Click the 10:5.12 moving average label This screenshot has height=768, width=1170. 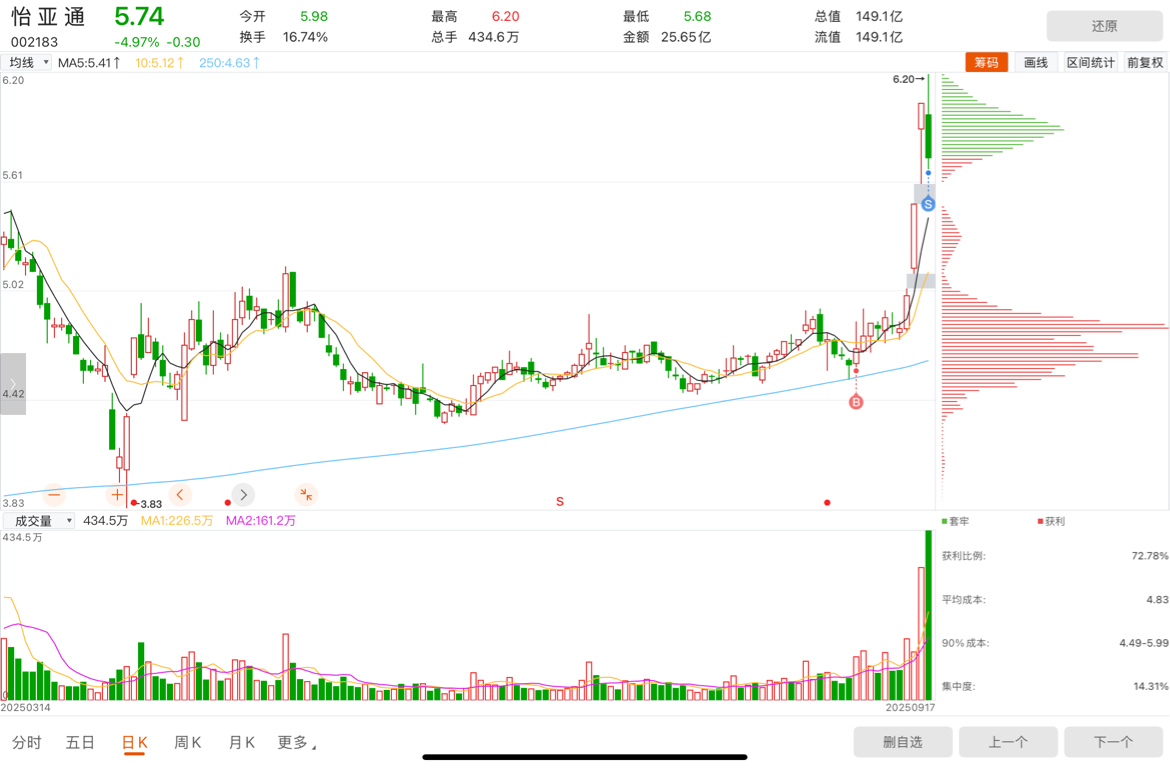click(159, 63)
